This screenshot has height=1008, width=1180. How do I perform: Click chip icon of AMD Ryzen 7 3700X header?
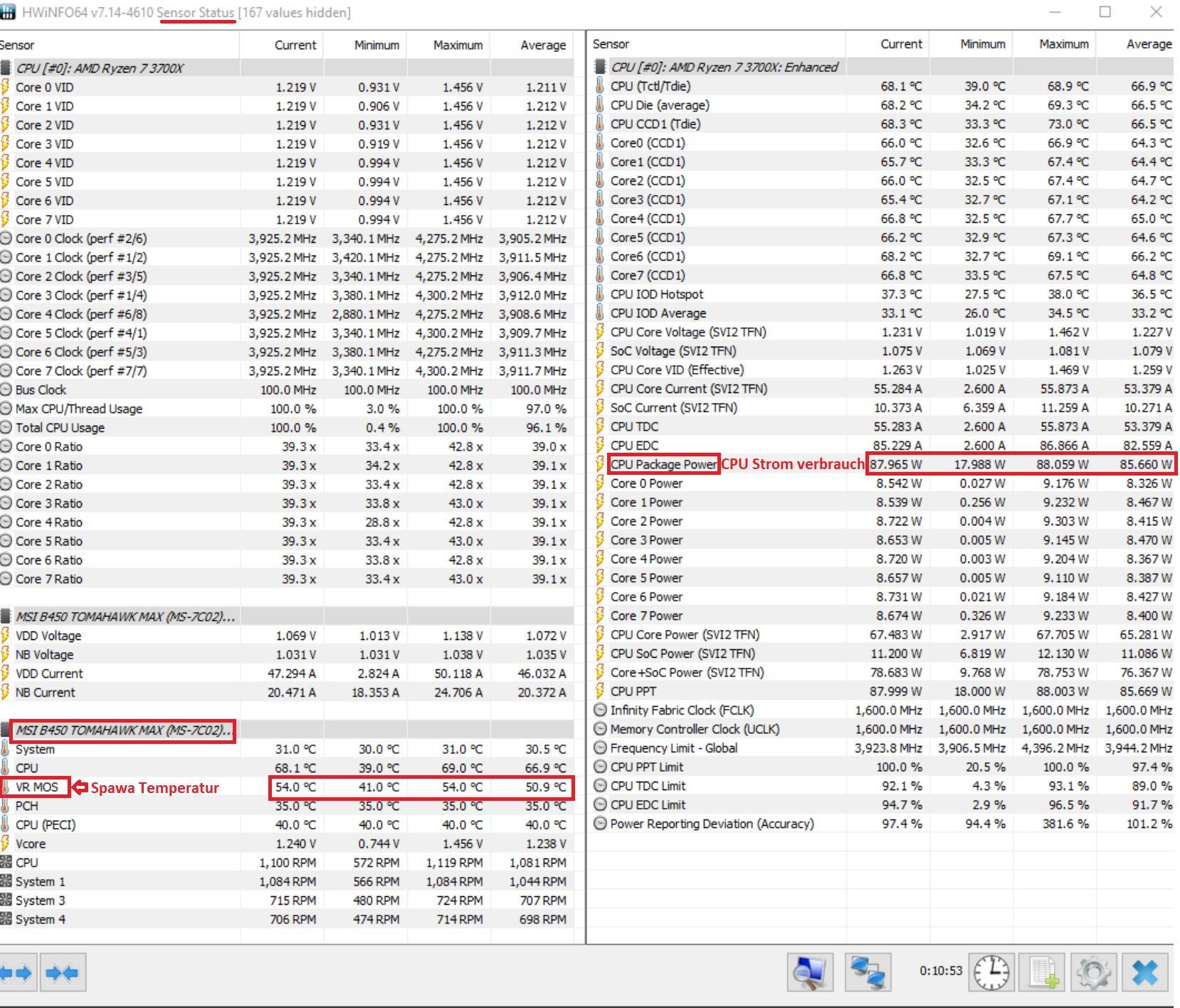[6, 68]
